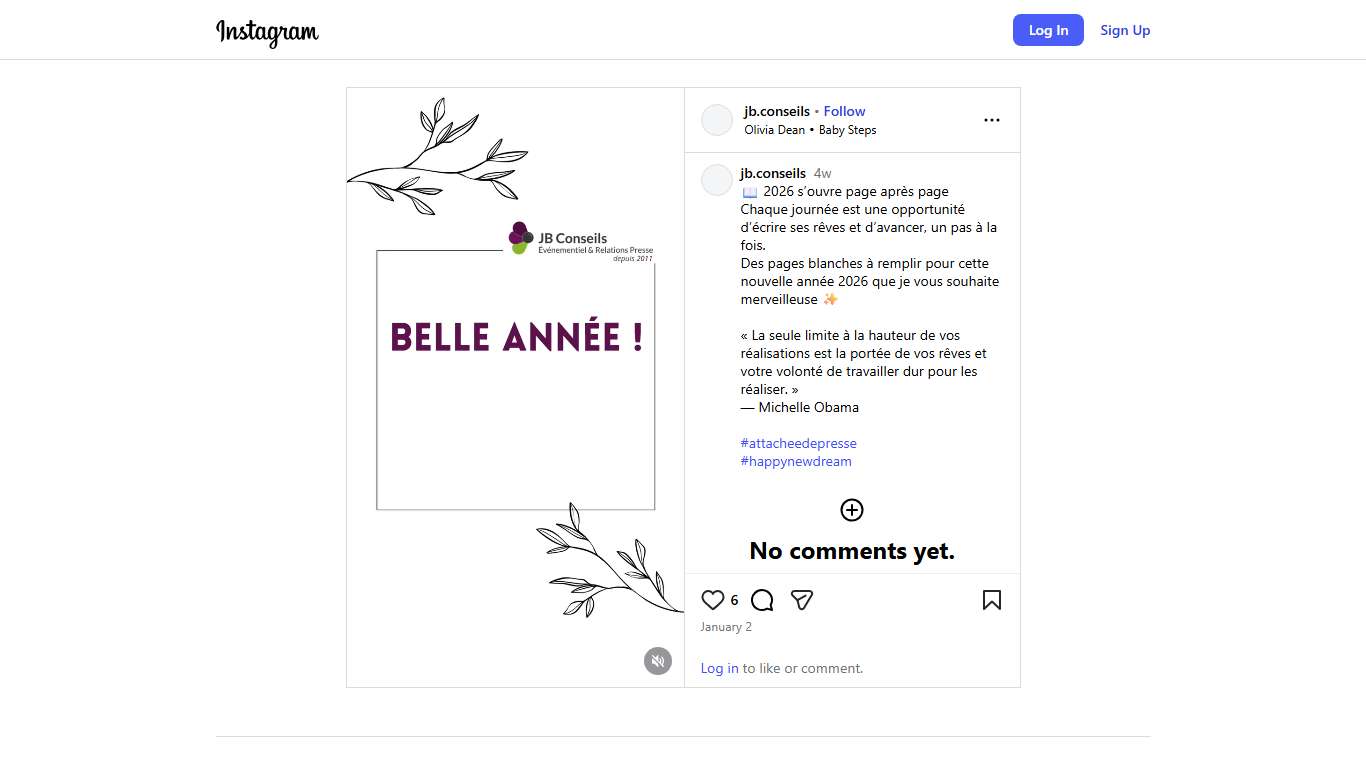Unmute the video with the speaker icon
This screenshot has width=1366, height=768.
pos(657,661)
